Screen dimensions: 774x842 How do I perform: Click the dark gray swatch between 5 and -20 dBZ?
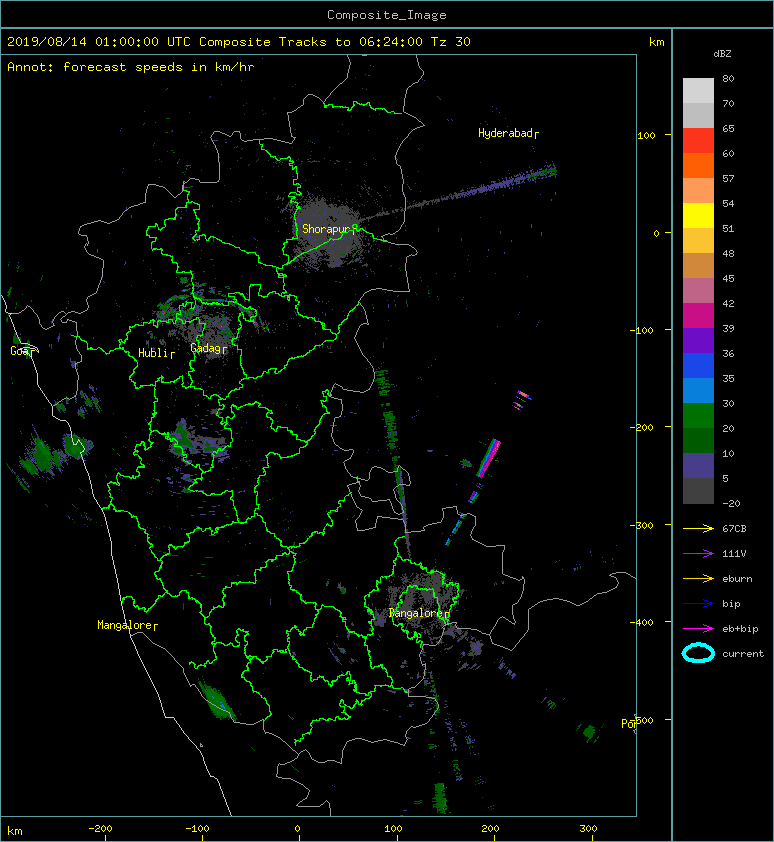(x=698, y=491)
